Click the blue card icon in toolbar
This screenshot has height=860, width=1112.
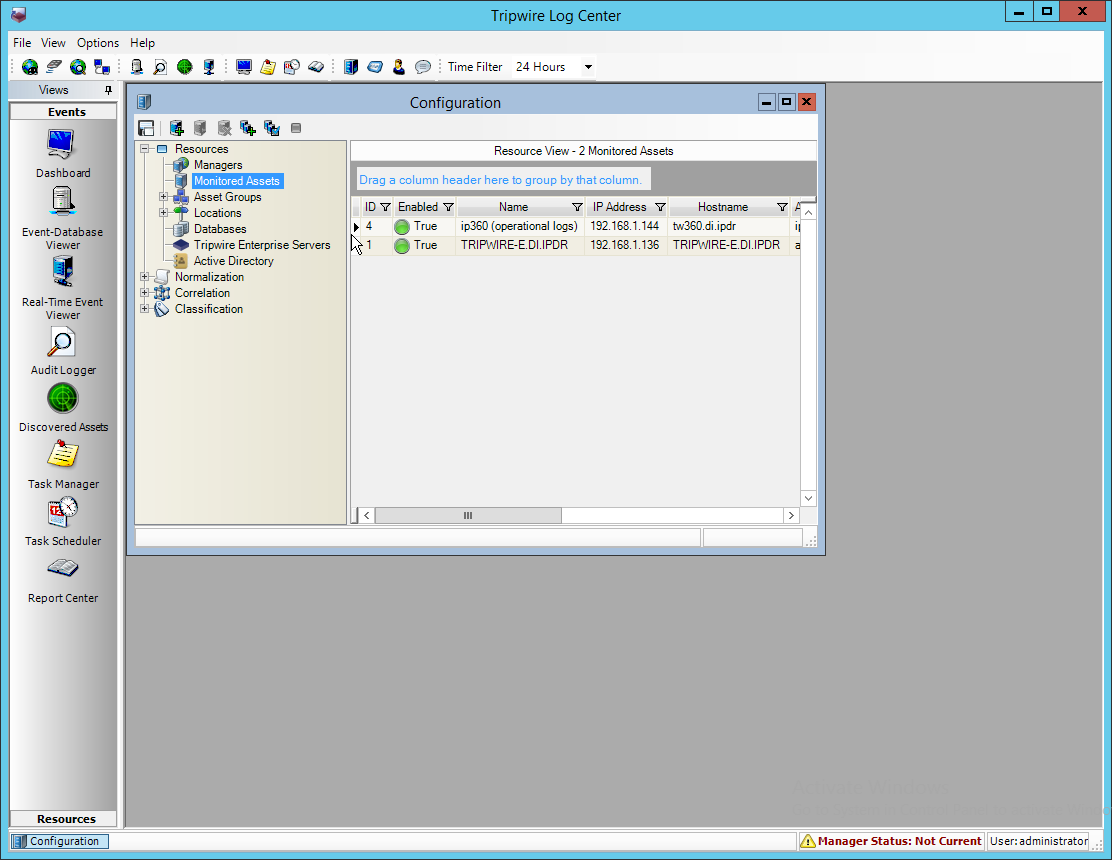pyautogui.click(x=375, y=67)
